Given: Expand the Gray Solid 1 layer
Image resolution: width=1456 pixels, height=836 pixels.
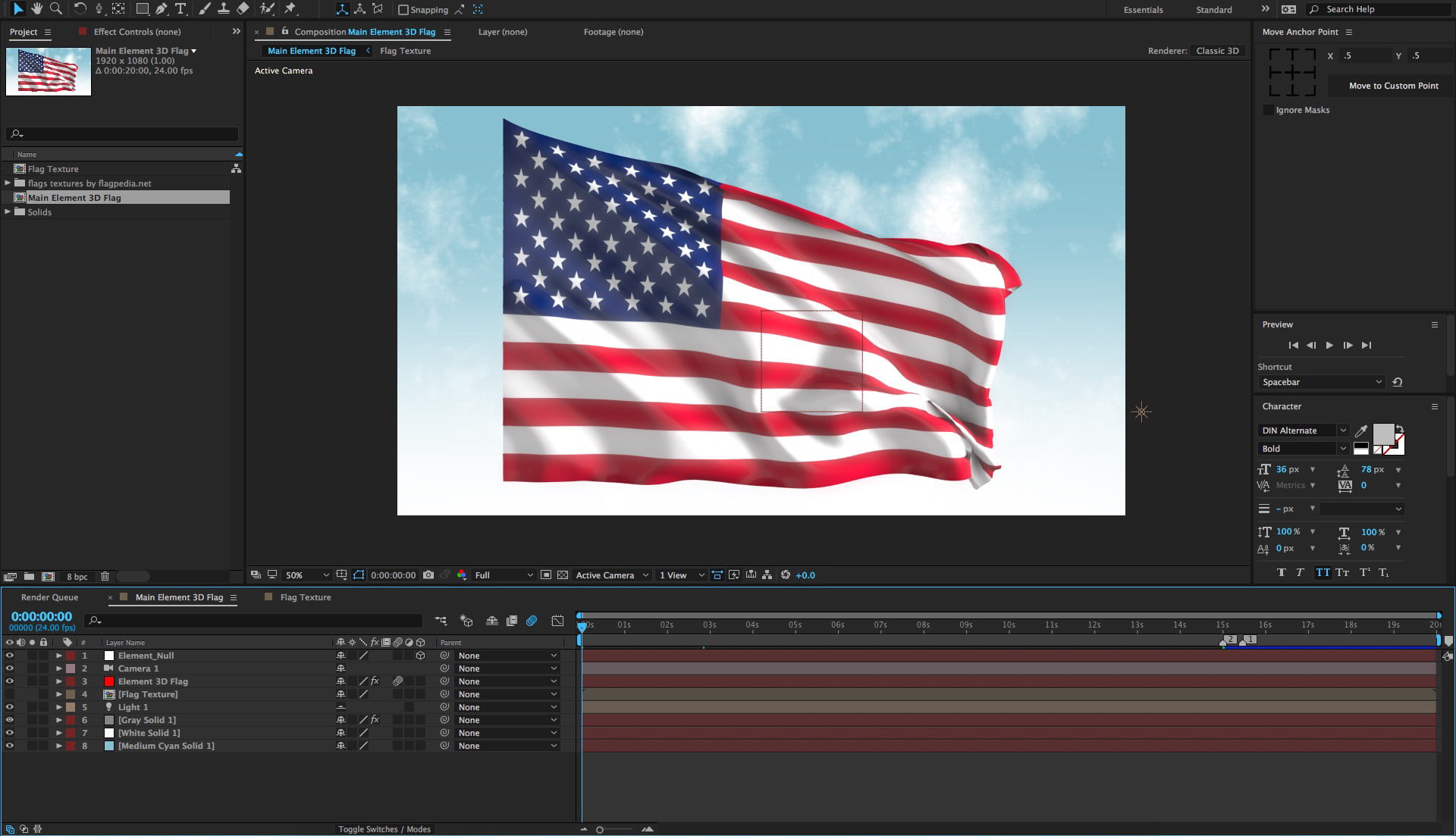Looking at the screenshot, I should [x=58, y=720].
